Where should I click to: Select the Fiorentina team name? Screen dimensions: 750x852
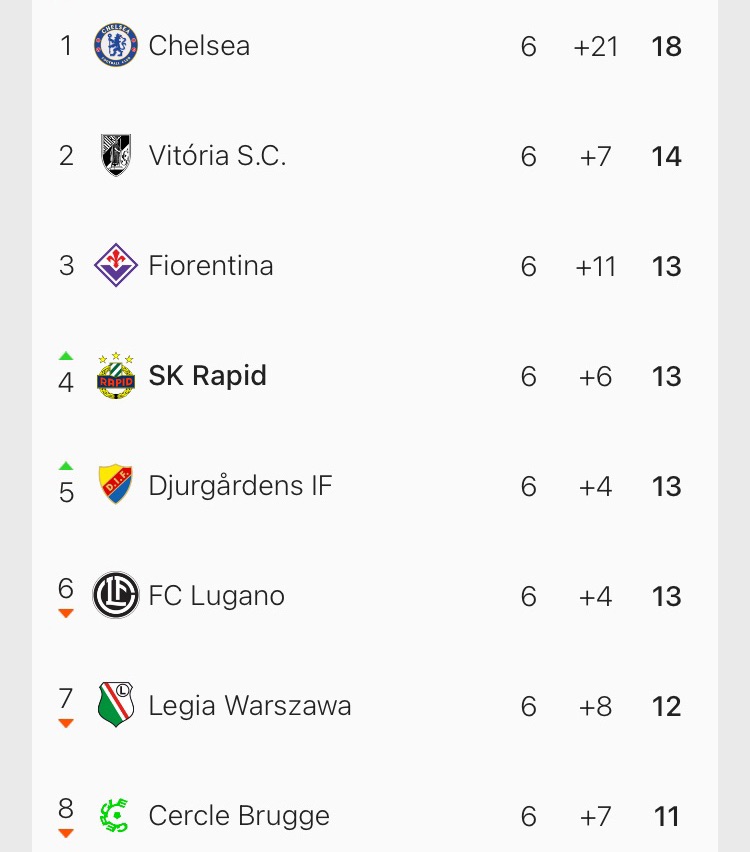210,266
